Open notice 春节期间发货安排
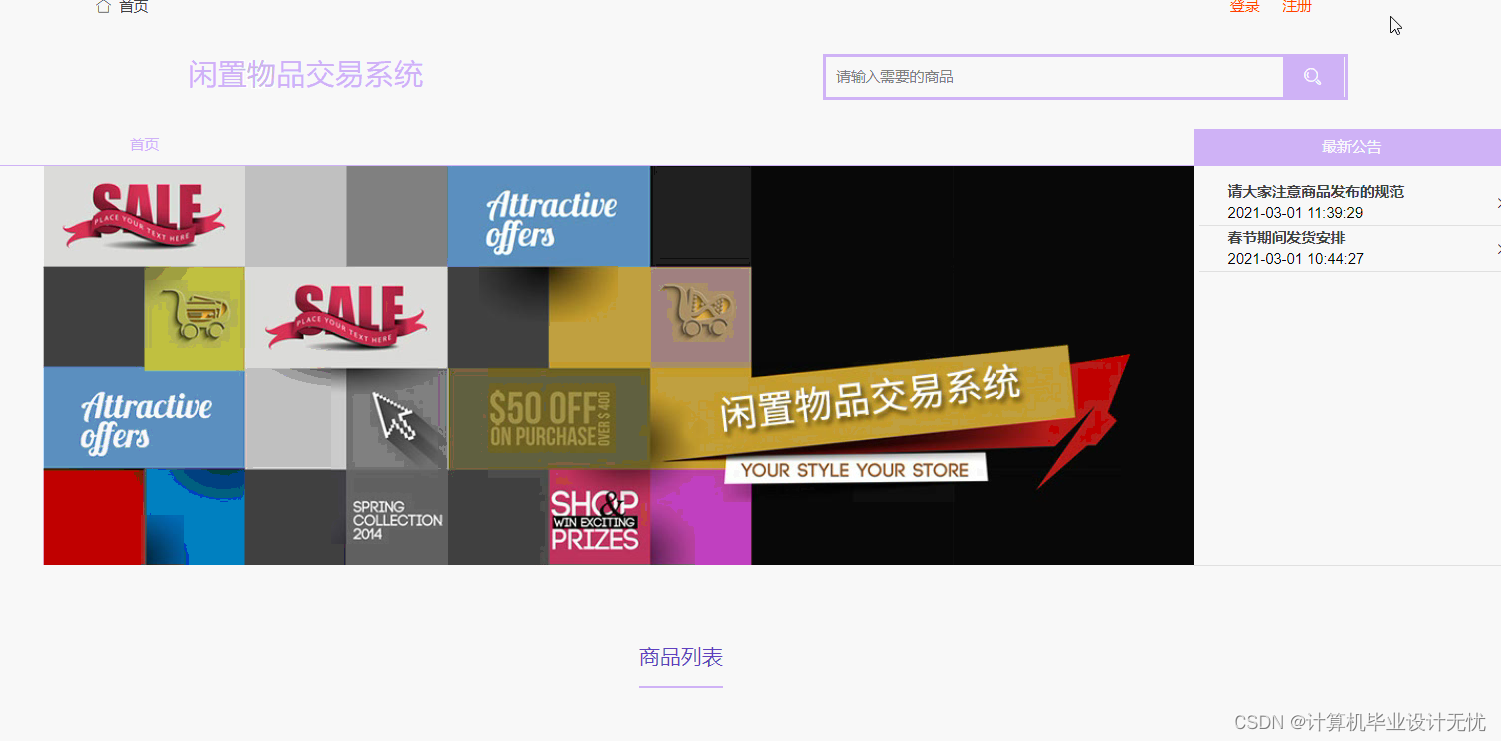 pos(1286,238)
